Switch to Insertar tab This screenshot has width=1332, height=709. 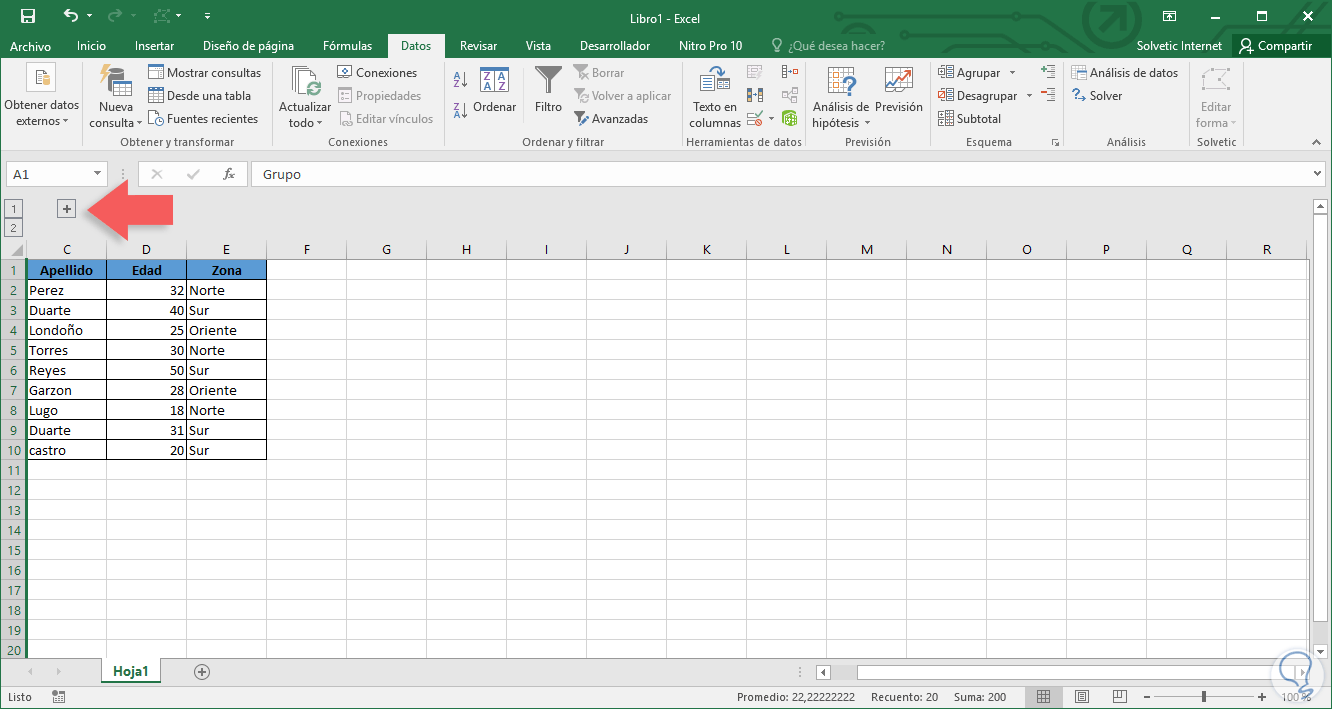click(x=154, y=46)
